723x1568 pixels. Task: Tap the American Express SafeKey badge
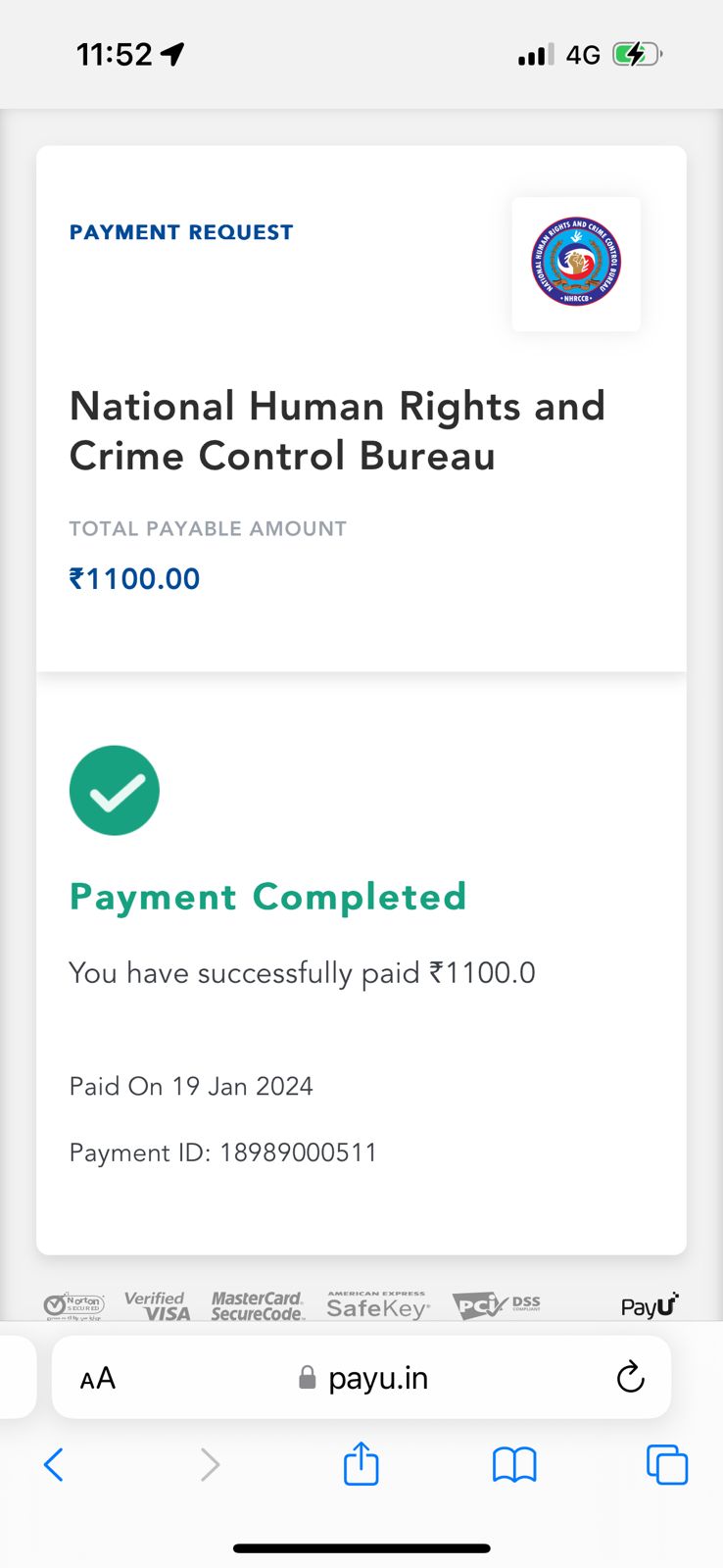378,1306
